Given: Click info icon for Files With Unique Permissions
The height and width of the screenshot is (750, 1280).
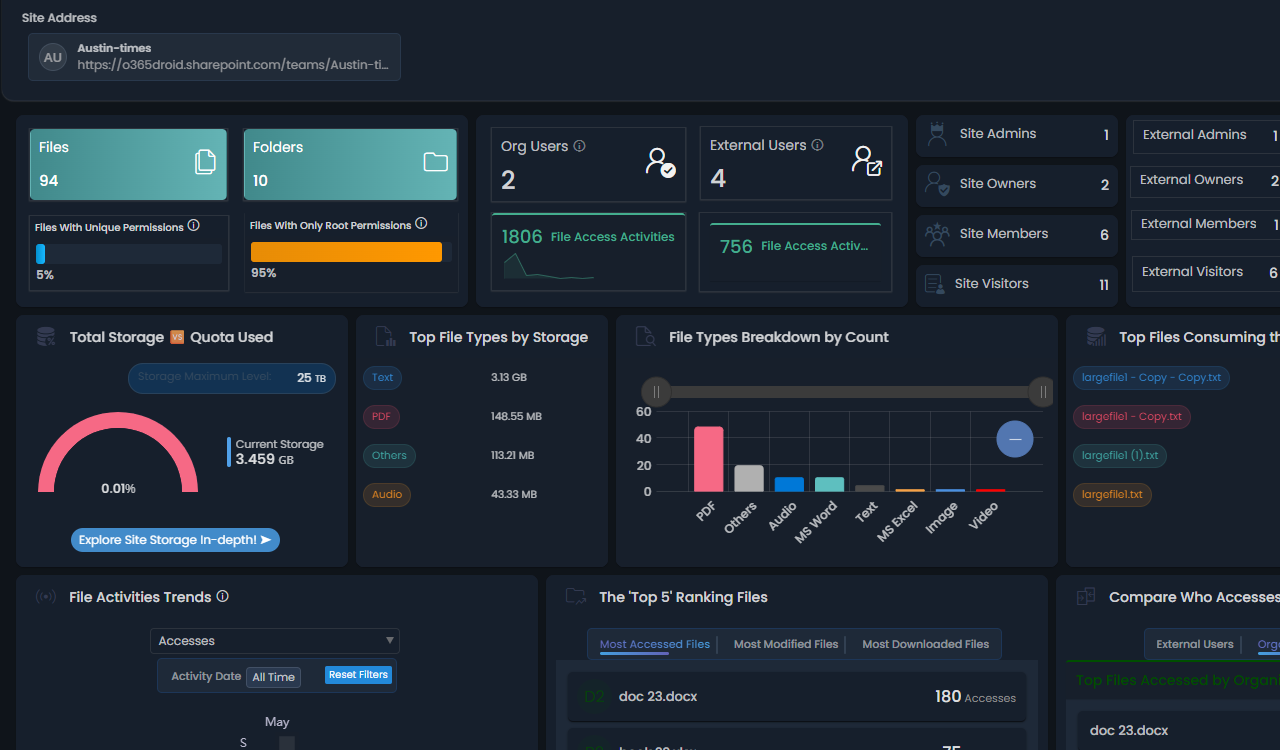Looking at the screenshot, I should point(194,226).
